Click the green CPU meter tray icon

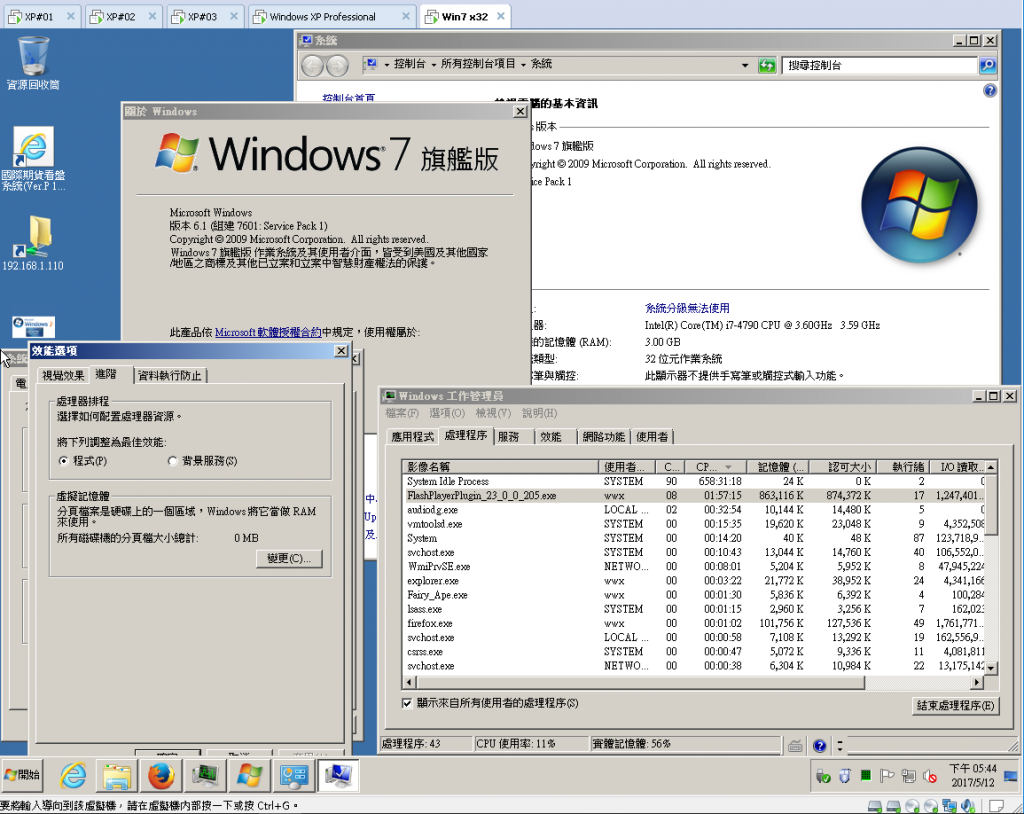(x=866, y=775)
